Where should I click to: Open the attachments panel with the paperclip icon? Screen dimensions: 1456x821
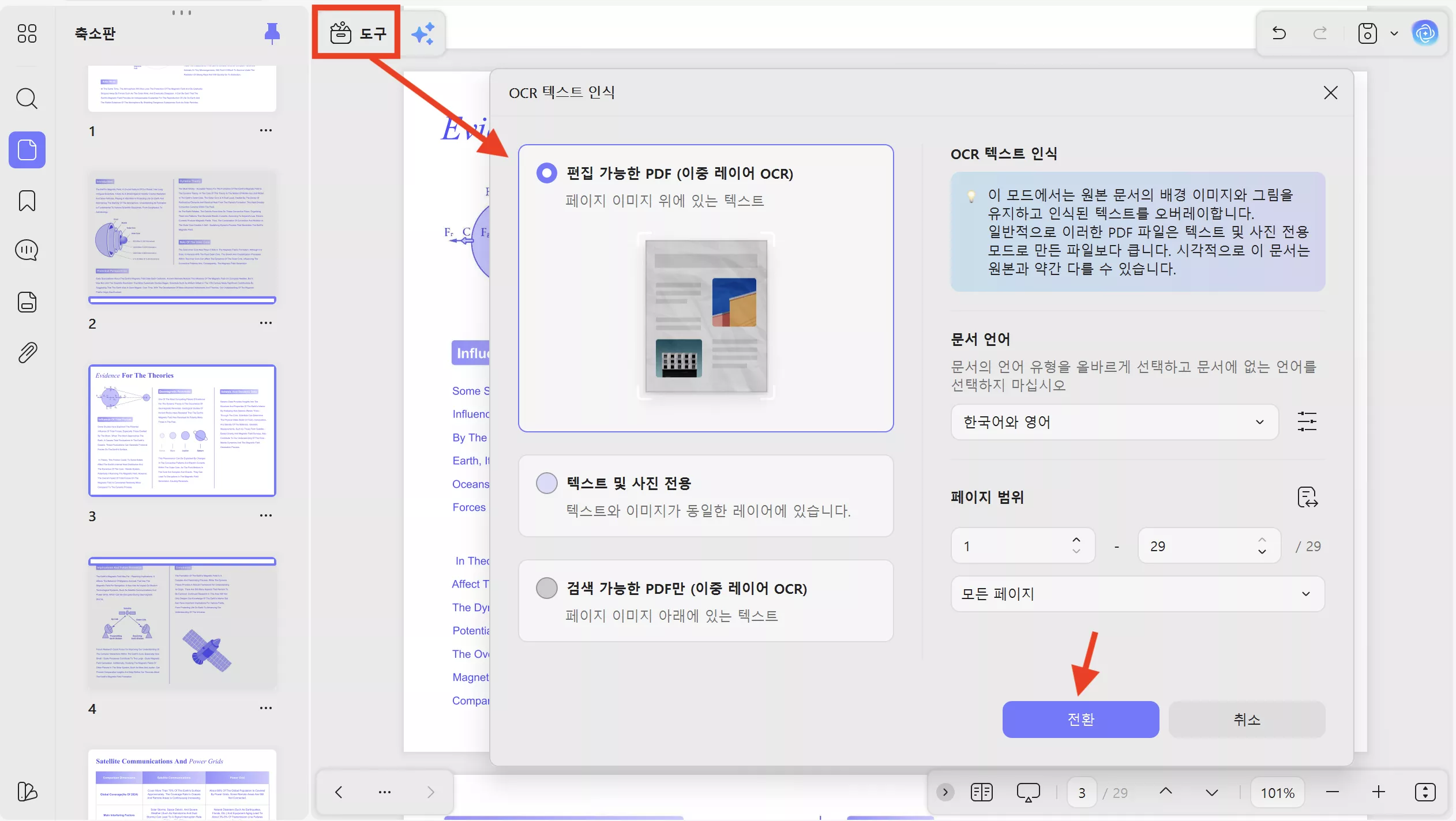[x=27, y=352]
